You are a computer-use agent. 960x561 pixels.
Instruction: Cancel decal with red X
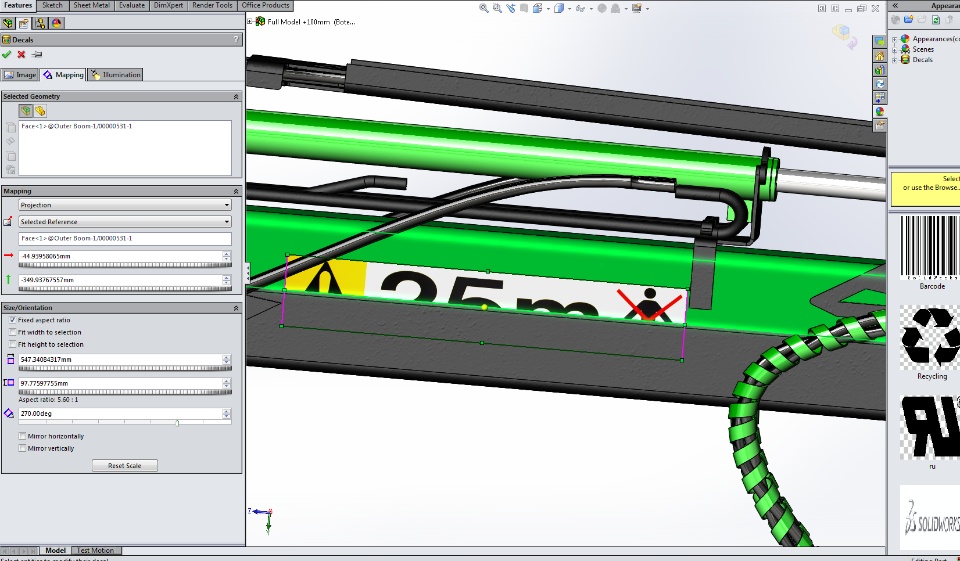(21, 55)
